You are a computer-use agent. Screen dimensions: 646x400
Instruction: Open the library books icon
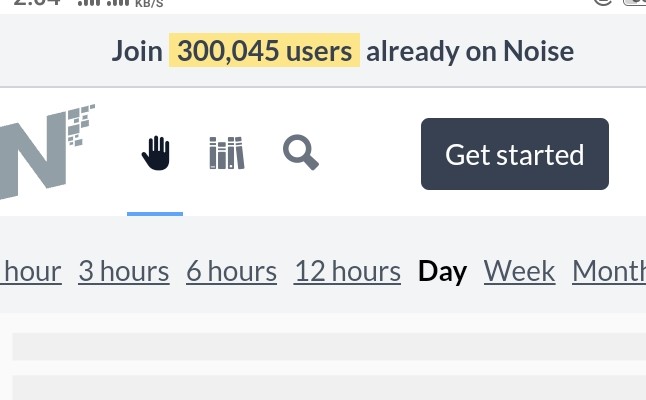coord(227,153)
